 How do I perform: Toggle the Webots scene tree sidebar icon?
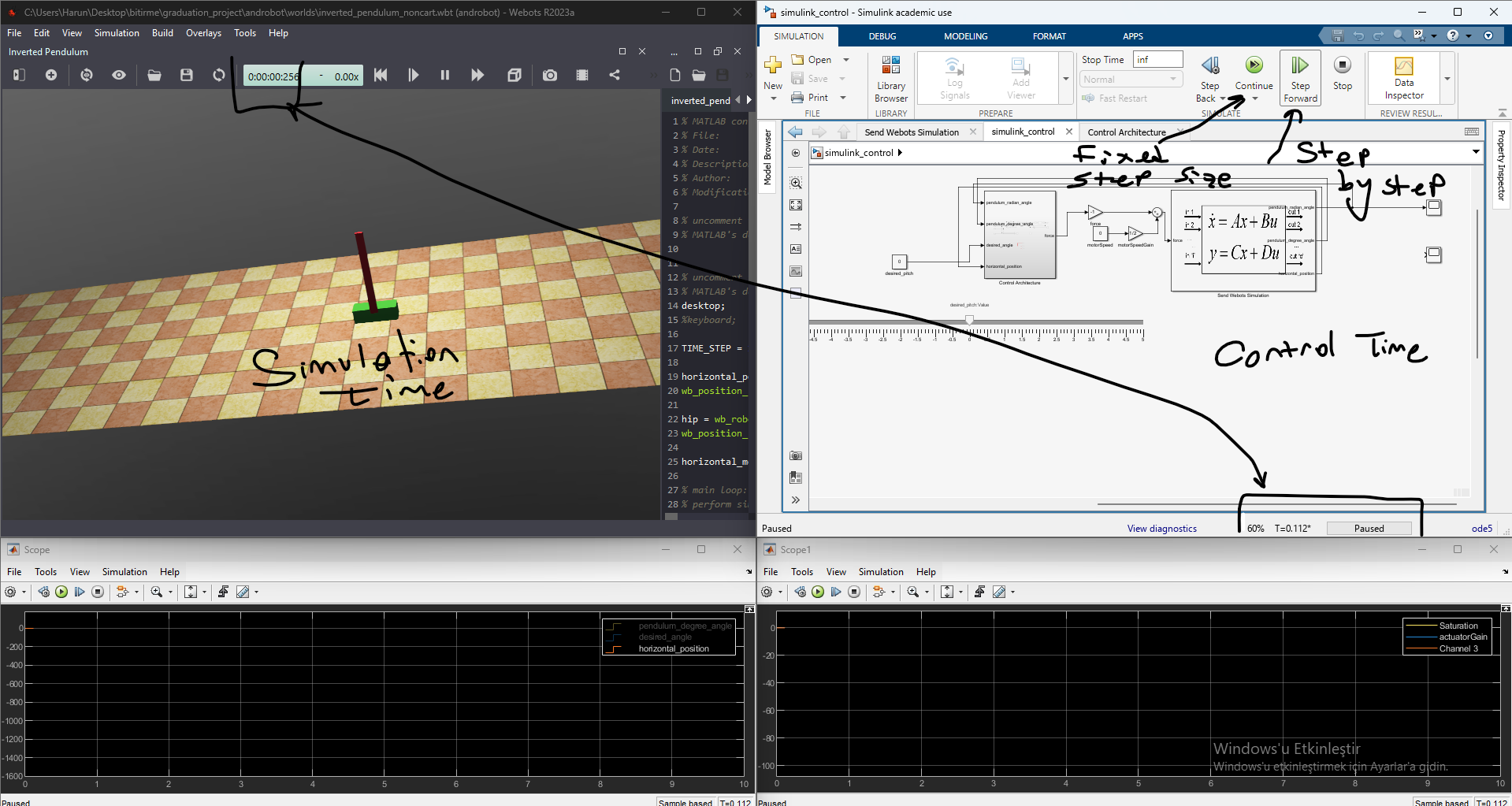pos(20,75)
